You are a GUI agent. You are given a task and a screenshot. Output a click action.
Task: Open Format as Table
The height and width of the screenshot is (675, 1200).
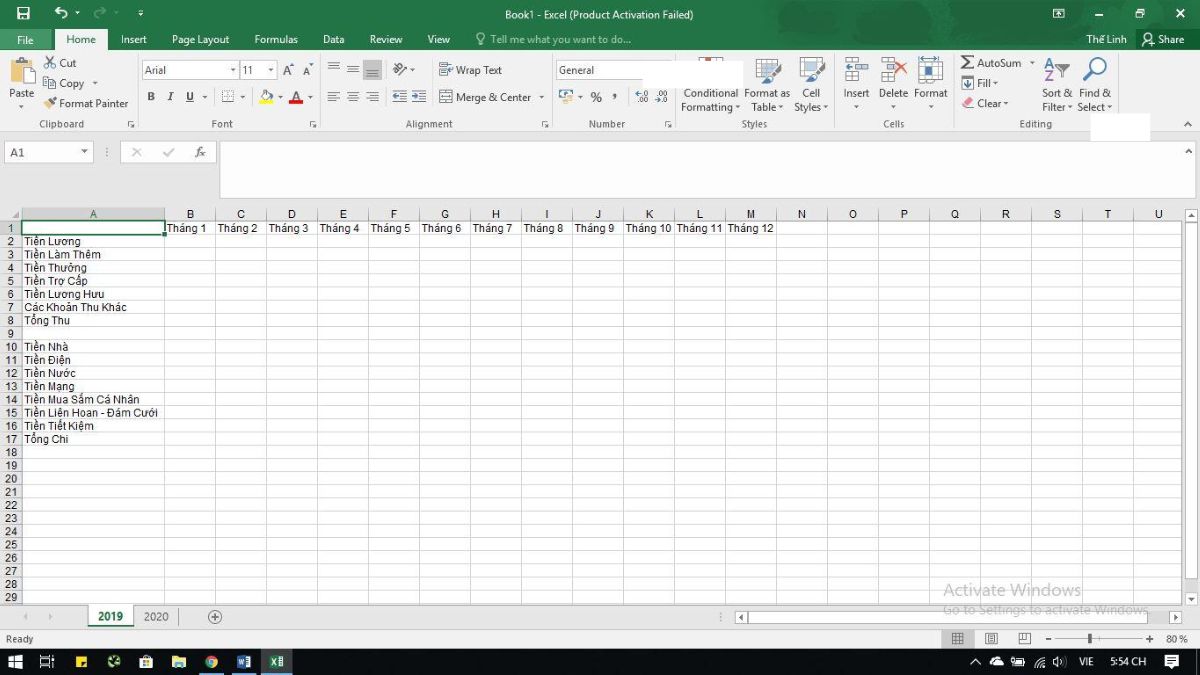click(x=767, y=86)
